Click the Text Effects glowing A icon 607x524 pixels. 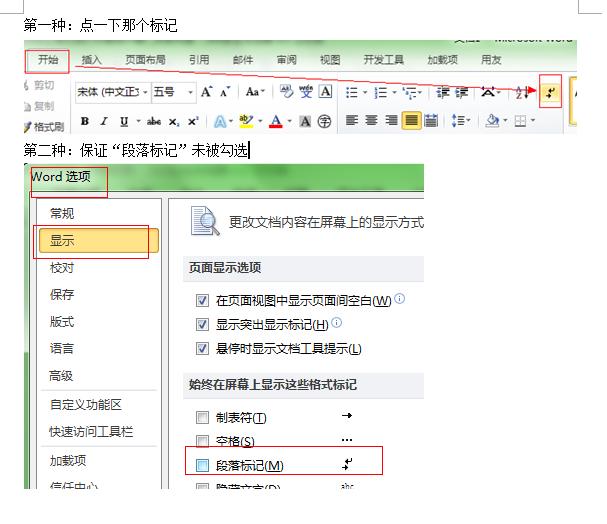(x=220, y=122)
